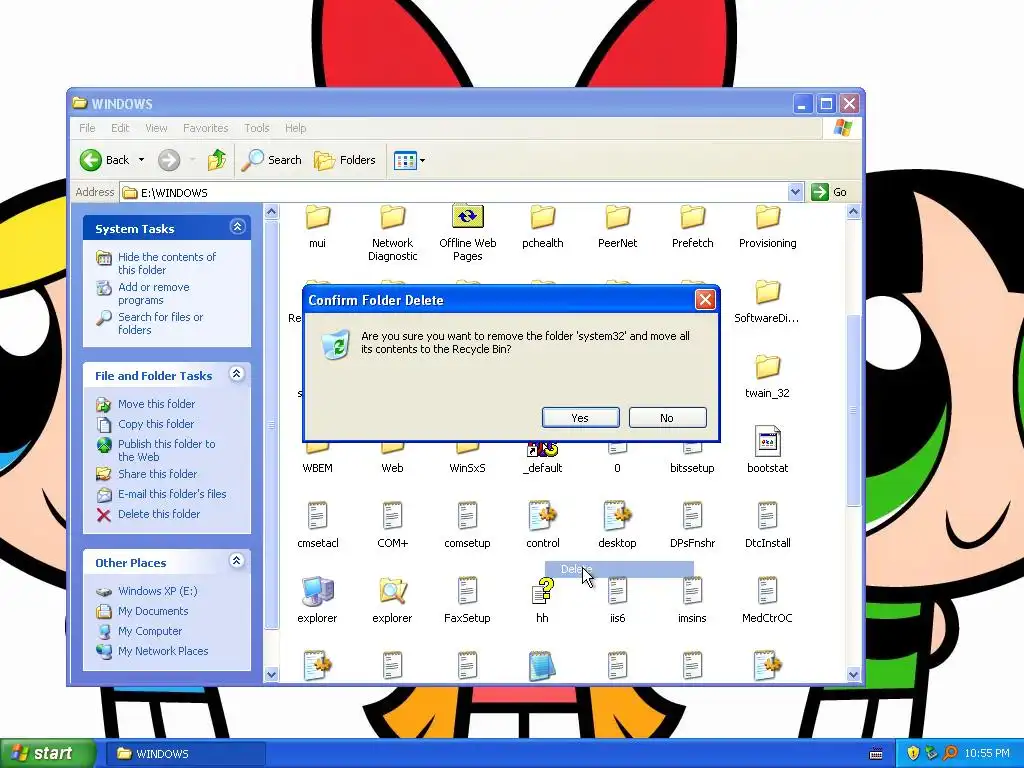Select the desktop settings file icon

point(618,516)
